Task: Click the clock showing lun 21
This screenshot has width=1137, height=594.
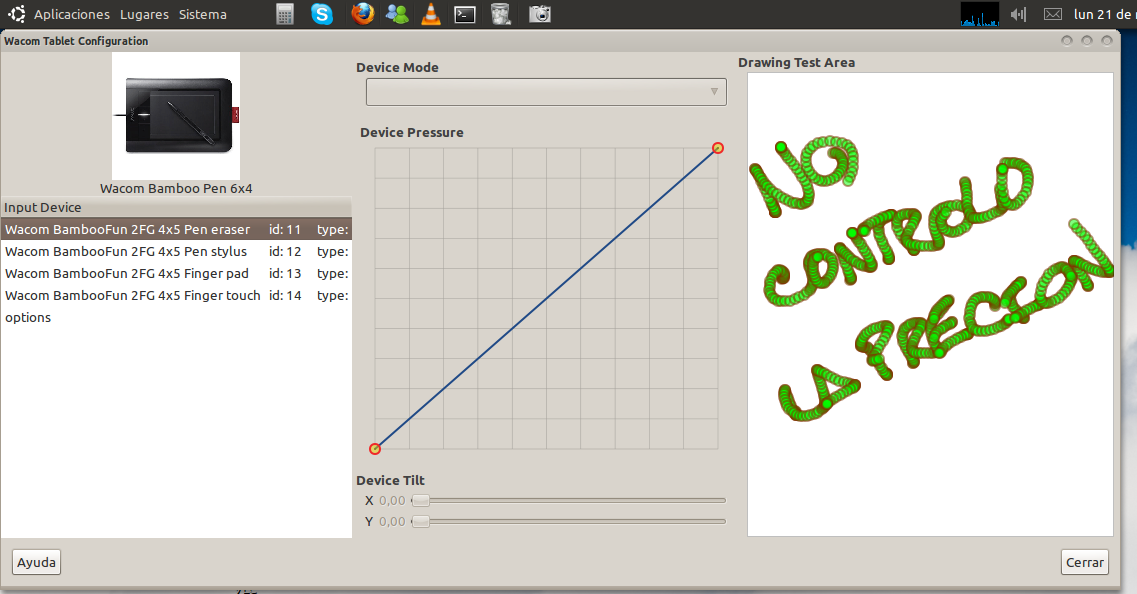Action: coord(1104,15)
